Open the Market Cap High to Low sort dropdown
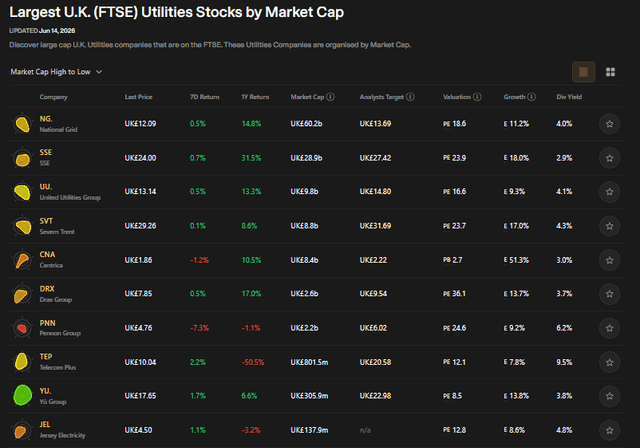Viewport: 640px width, 448px height. [x=56, y=72]
